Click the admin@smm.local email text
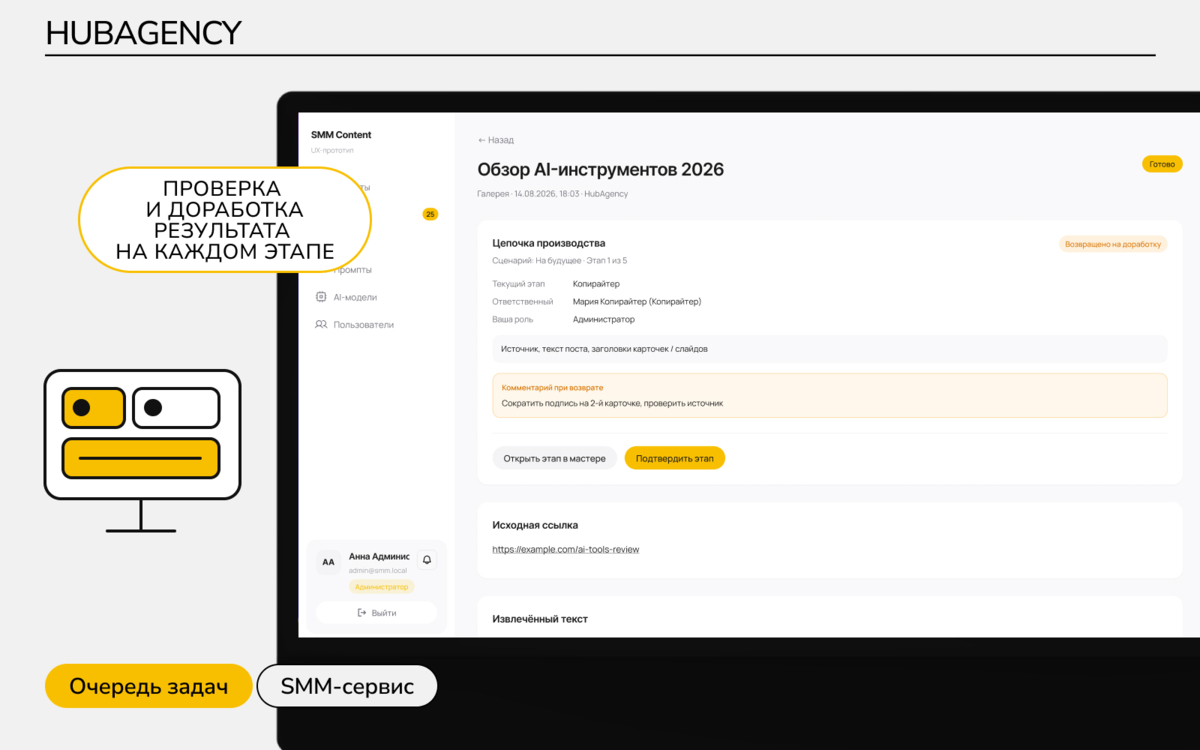 (378, 570)
